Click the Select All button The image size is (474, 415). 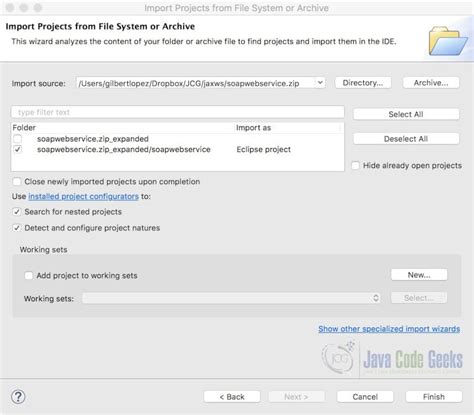(406, 114)
